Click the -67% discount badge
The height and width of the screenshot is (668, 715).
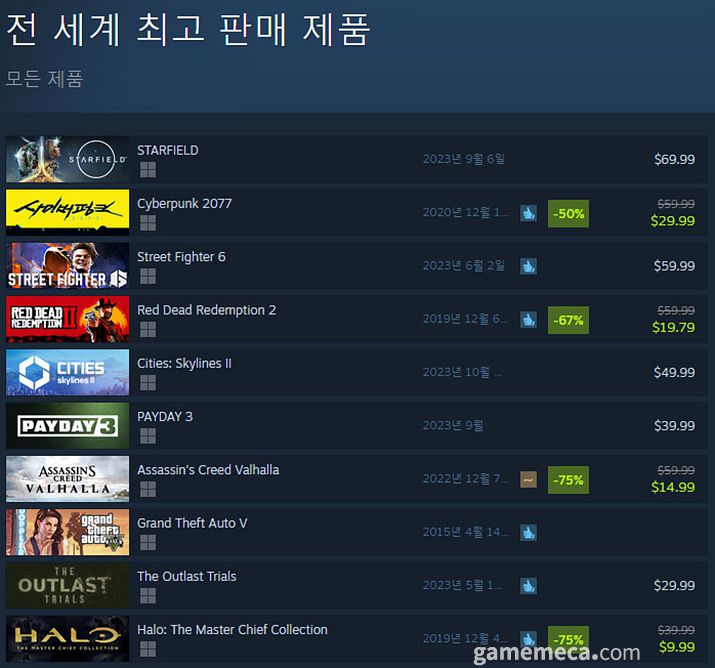pos(568,320)
